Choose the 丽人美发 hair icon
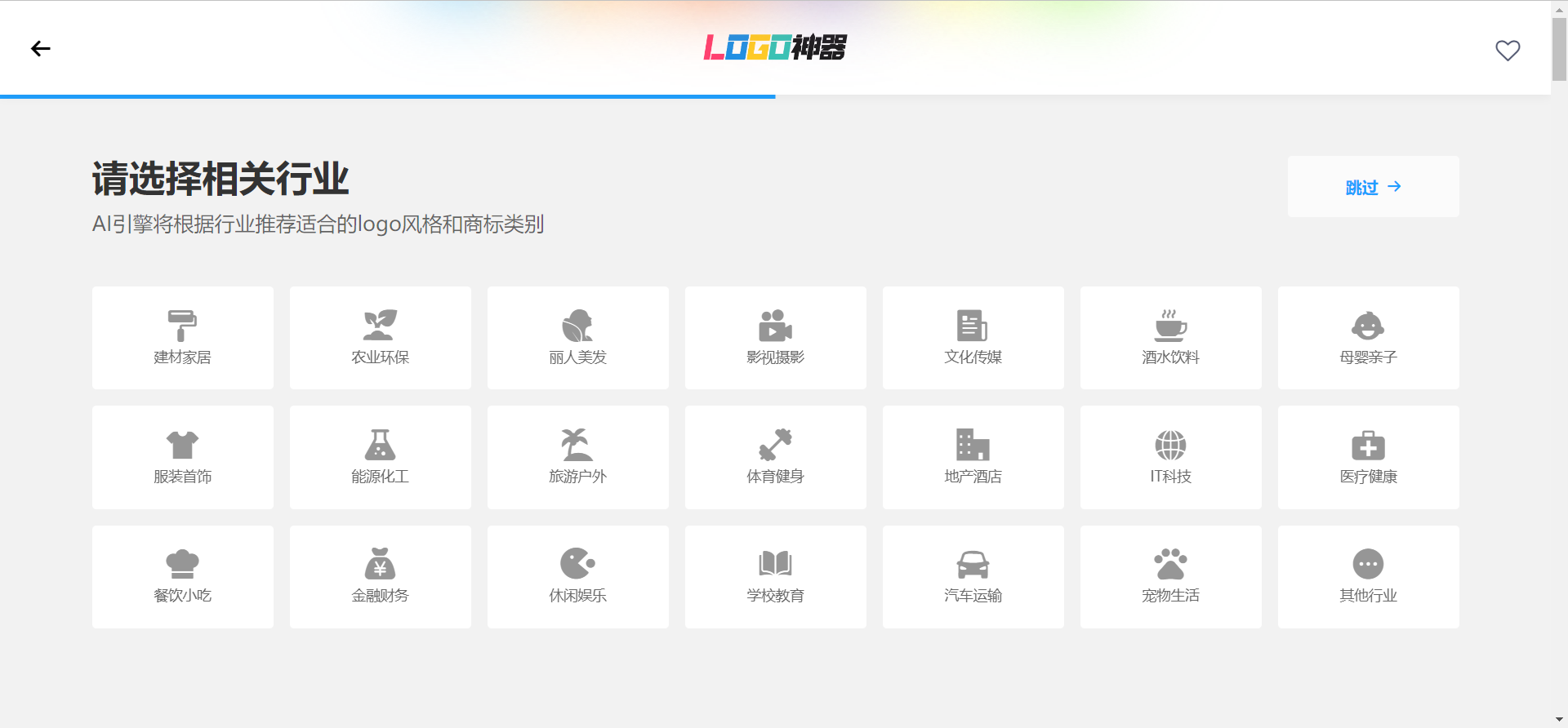 pos(577,325)
